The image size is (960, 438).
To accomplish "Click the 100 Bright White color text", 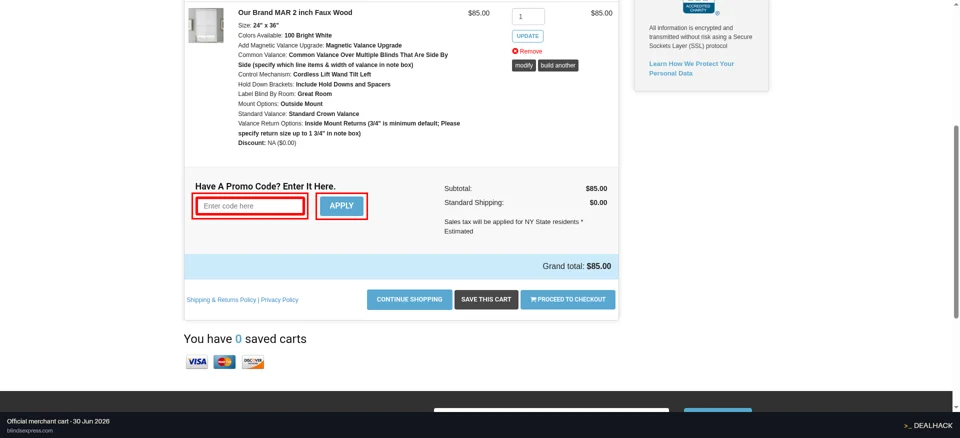I will click(x=308, y=36).
